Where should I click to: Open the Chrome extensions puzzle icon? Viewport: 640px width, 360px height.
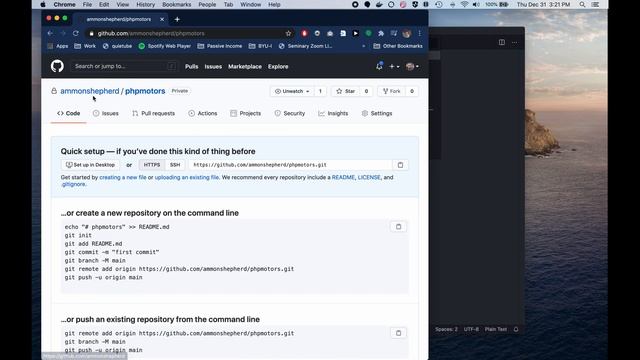(381, 33)
